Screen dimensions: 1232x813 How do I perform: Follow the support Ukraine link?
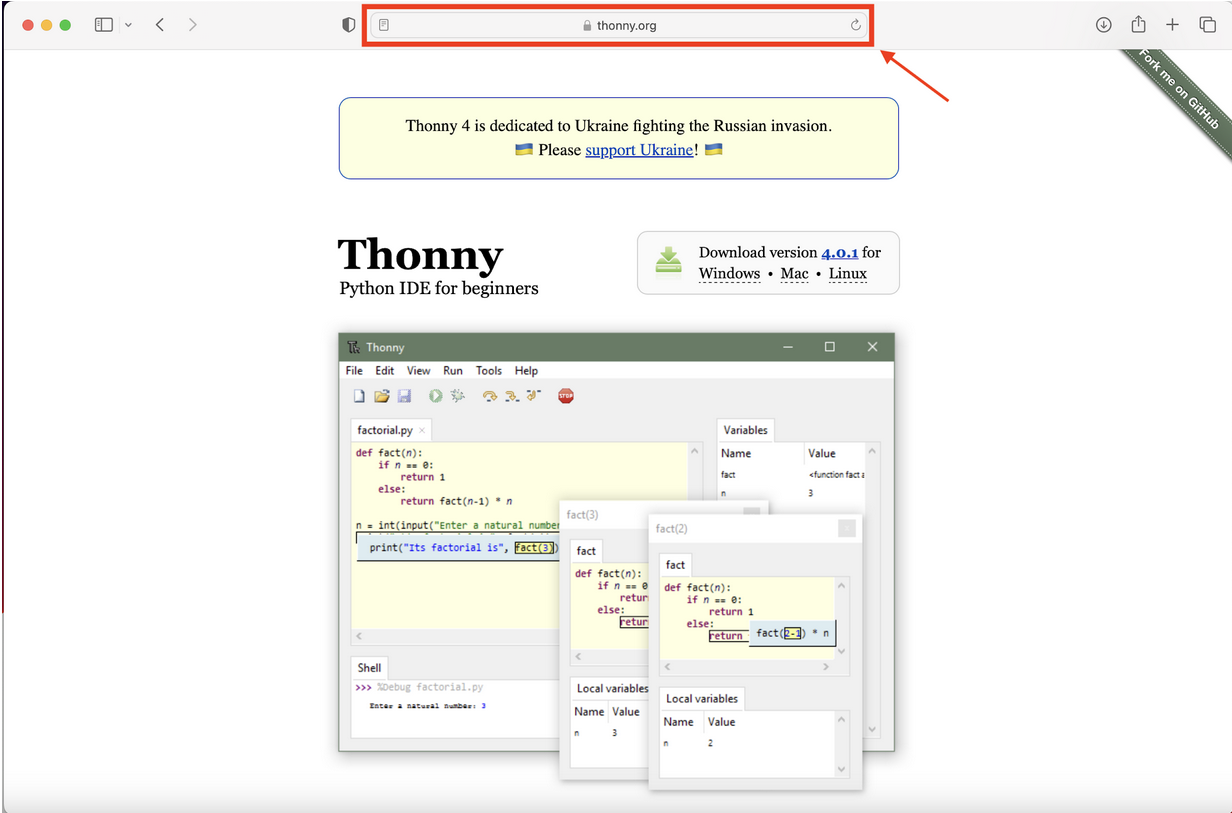point(639,150)
